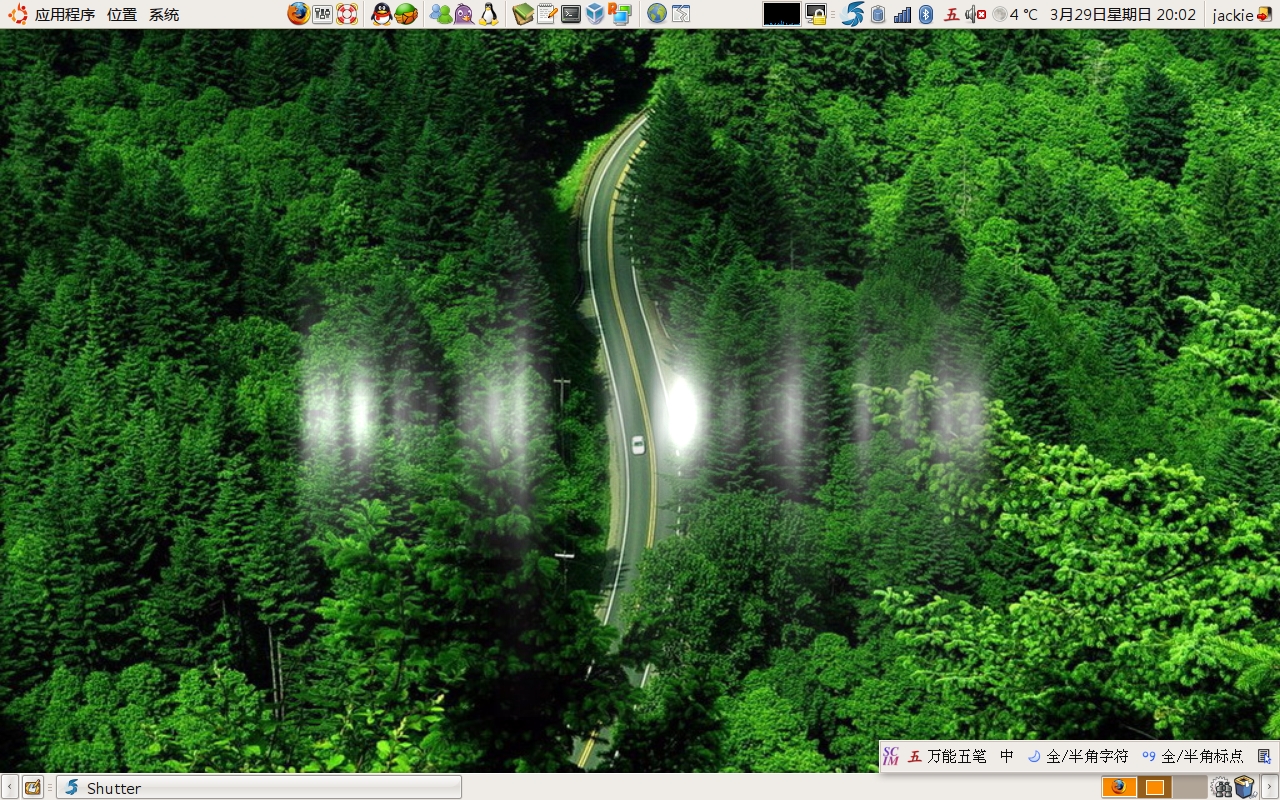Toggle 全/半角标点 punctuation mode
The height and width of the screenshot is (800, 1280).
pyautogui.click(x=1193, y=756)
